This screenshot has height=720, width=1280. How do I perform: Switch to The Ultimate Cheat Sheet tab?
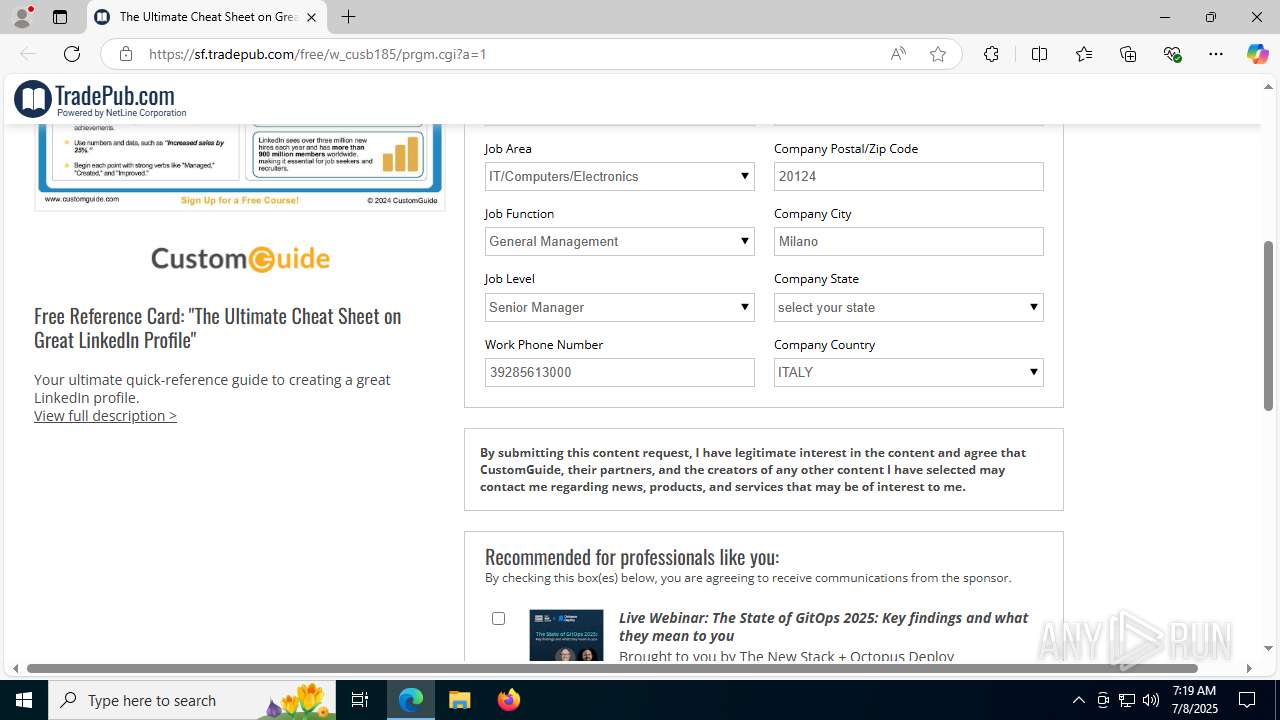coord(207,17)
